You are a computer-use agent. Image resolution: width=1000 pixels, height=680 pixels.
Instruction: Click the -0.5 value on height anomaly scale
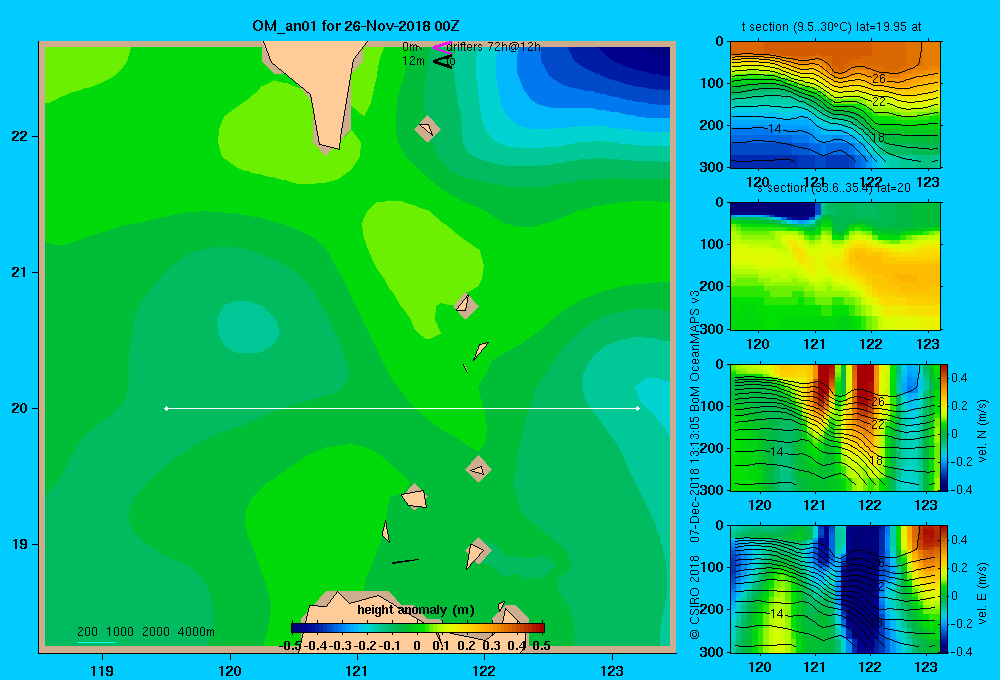tap(290, 646)
